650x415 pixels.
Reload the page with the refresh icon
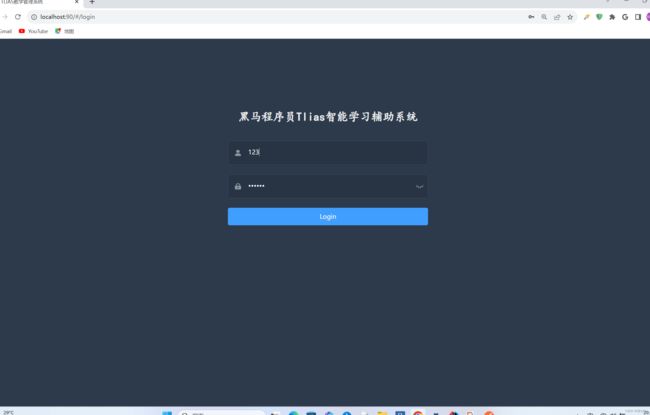click(18, 17)
